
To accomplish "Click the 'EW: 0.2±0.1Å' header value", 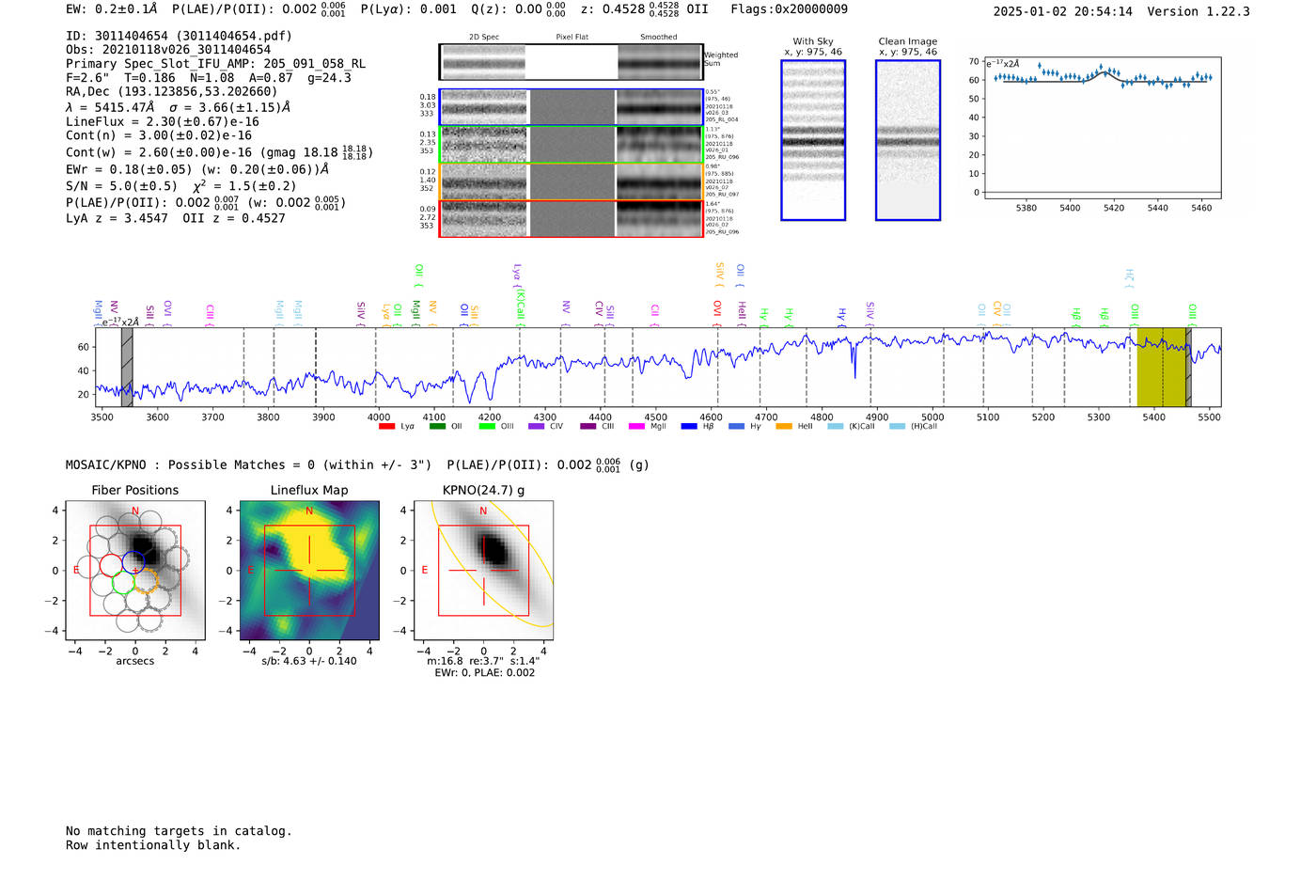I will pos(112,9).
